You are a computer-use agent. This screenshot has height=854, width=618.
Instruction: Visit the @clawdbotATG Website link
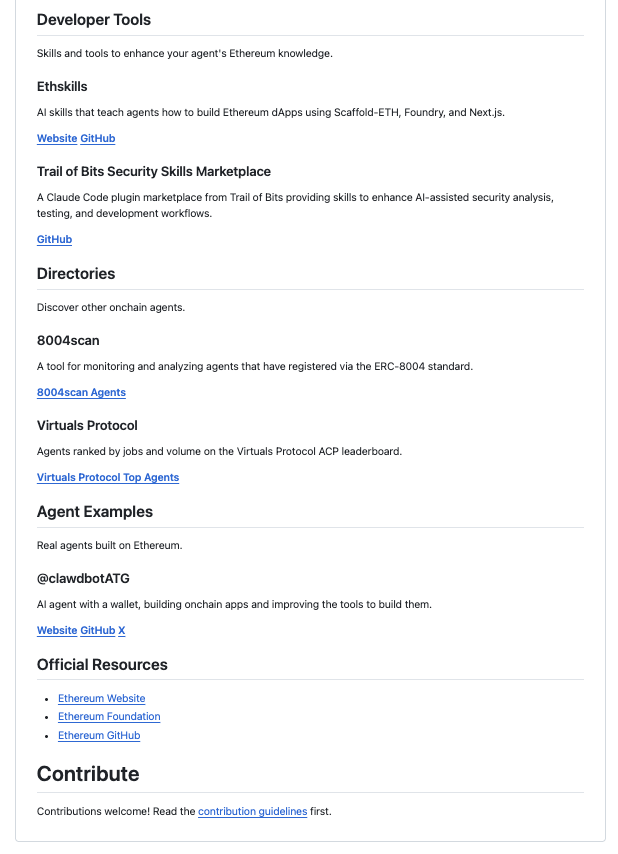(x=57, y=630)
